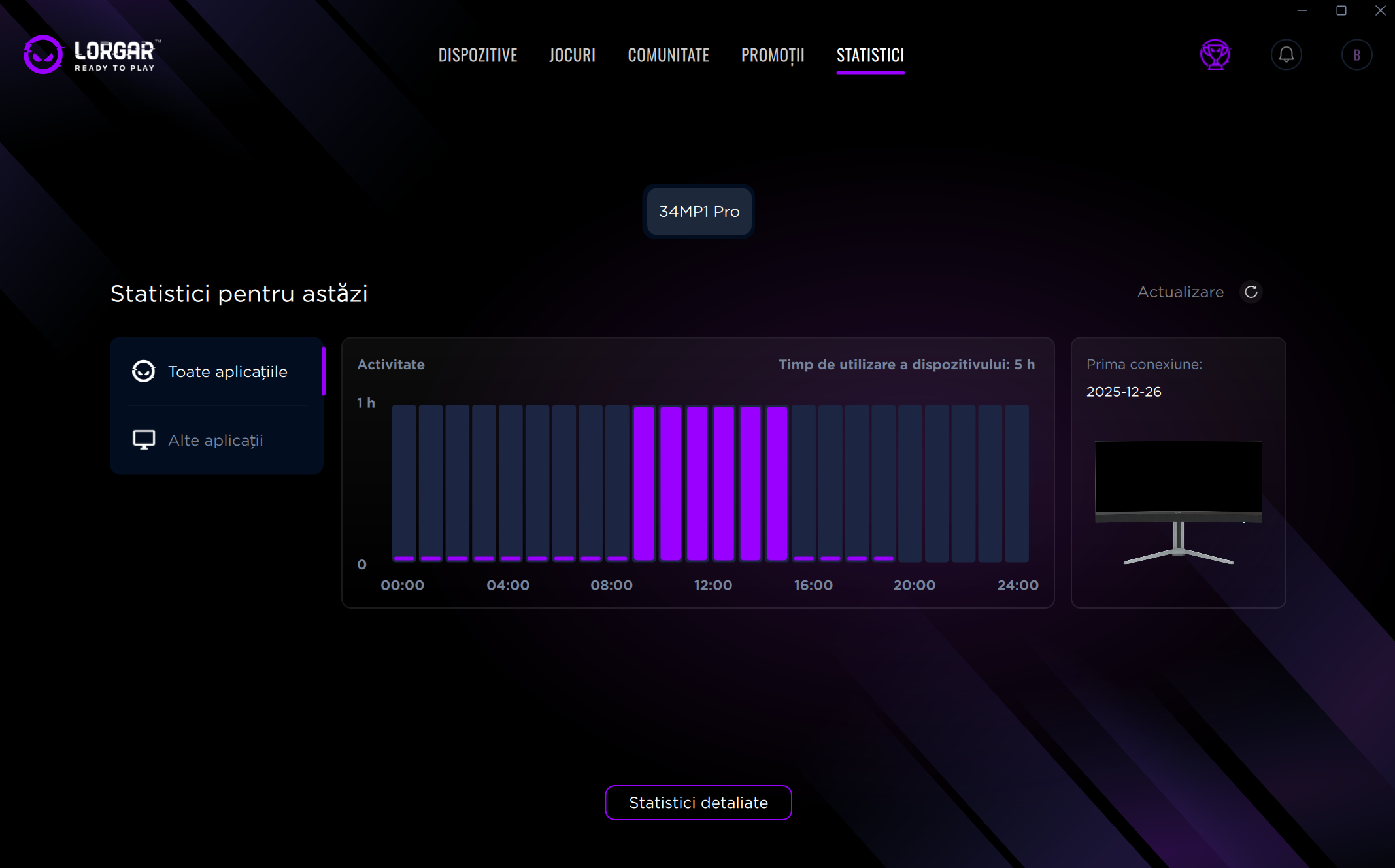This screenshot has height=868, width=1395.
Task: Open the Jocuri tab
Action: point(572,55)
